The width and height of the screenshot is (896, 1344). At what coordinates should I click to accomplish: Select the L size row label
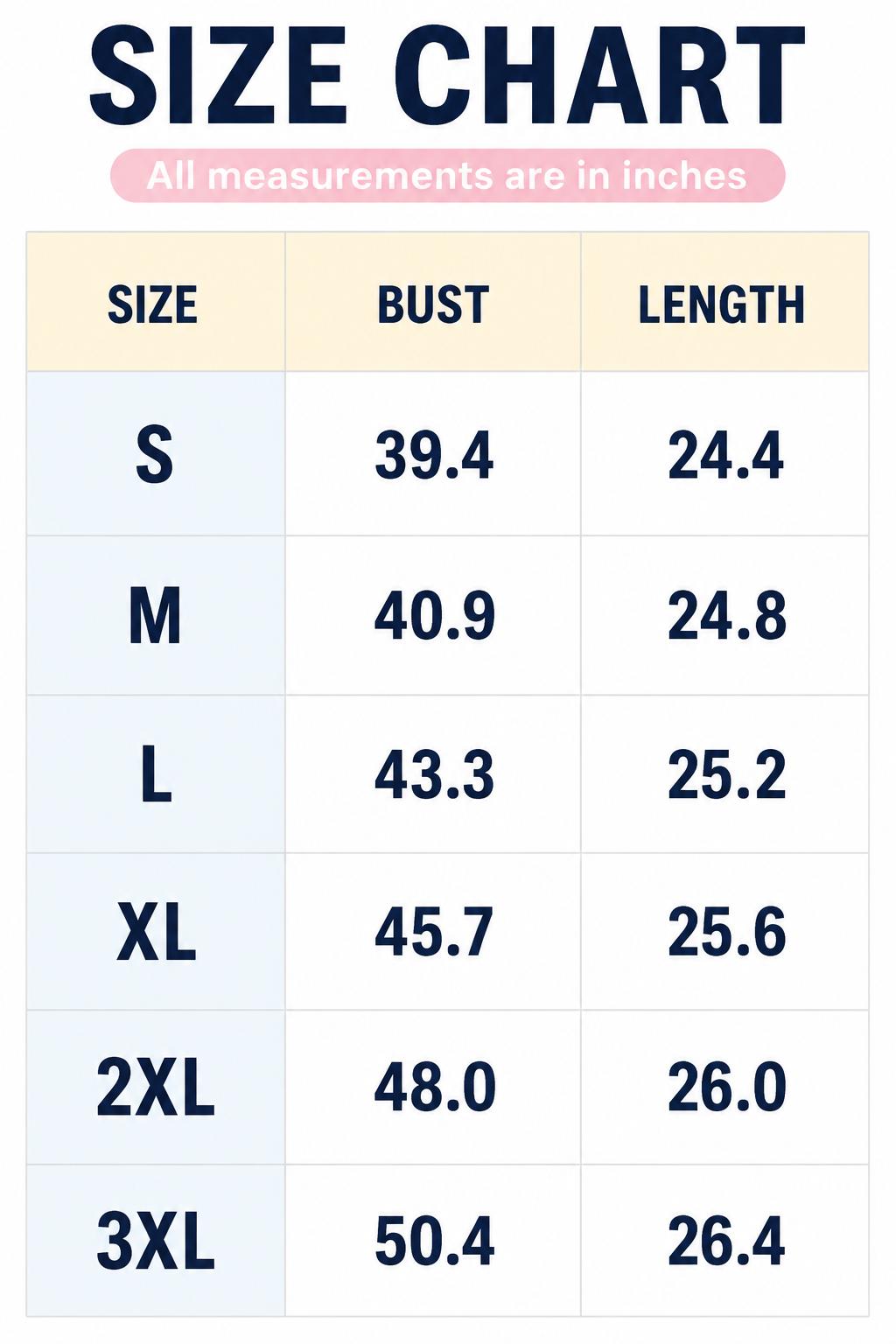(157, 775)
